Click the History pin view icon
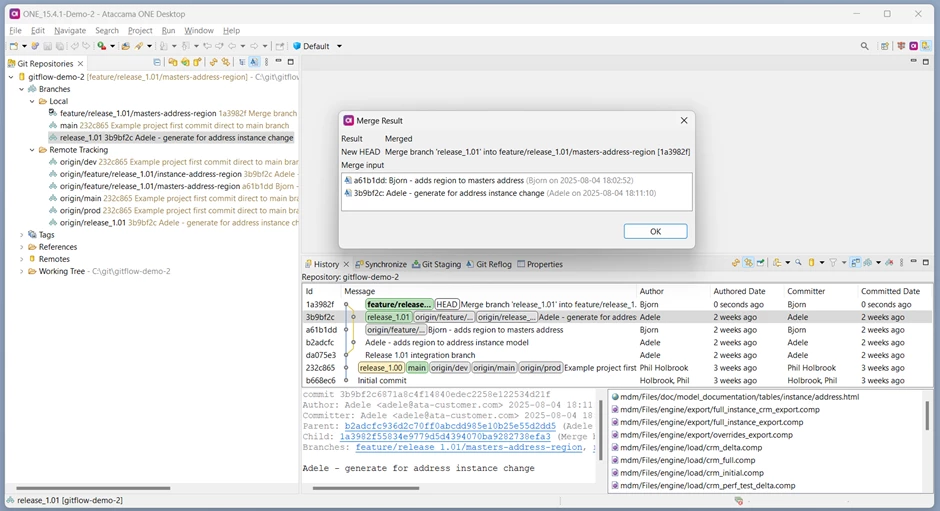940x511 pixels. pyautogui.click(x=761, y=263)
